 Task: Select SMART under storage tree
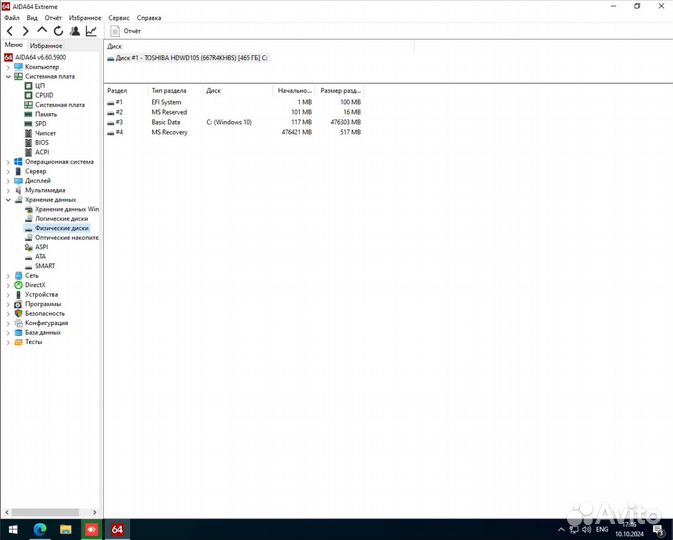[x=45, y=266]
